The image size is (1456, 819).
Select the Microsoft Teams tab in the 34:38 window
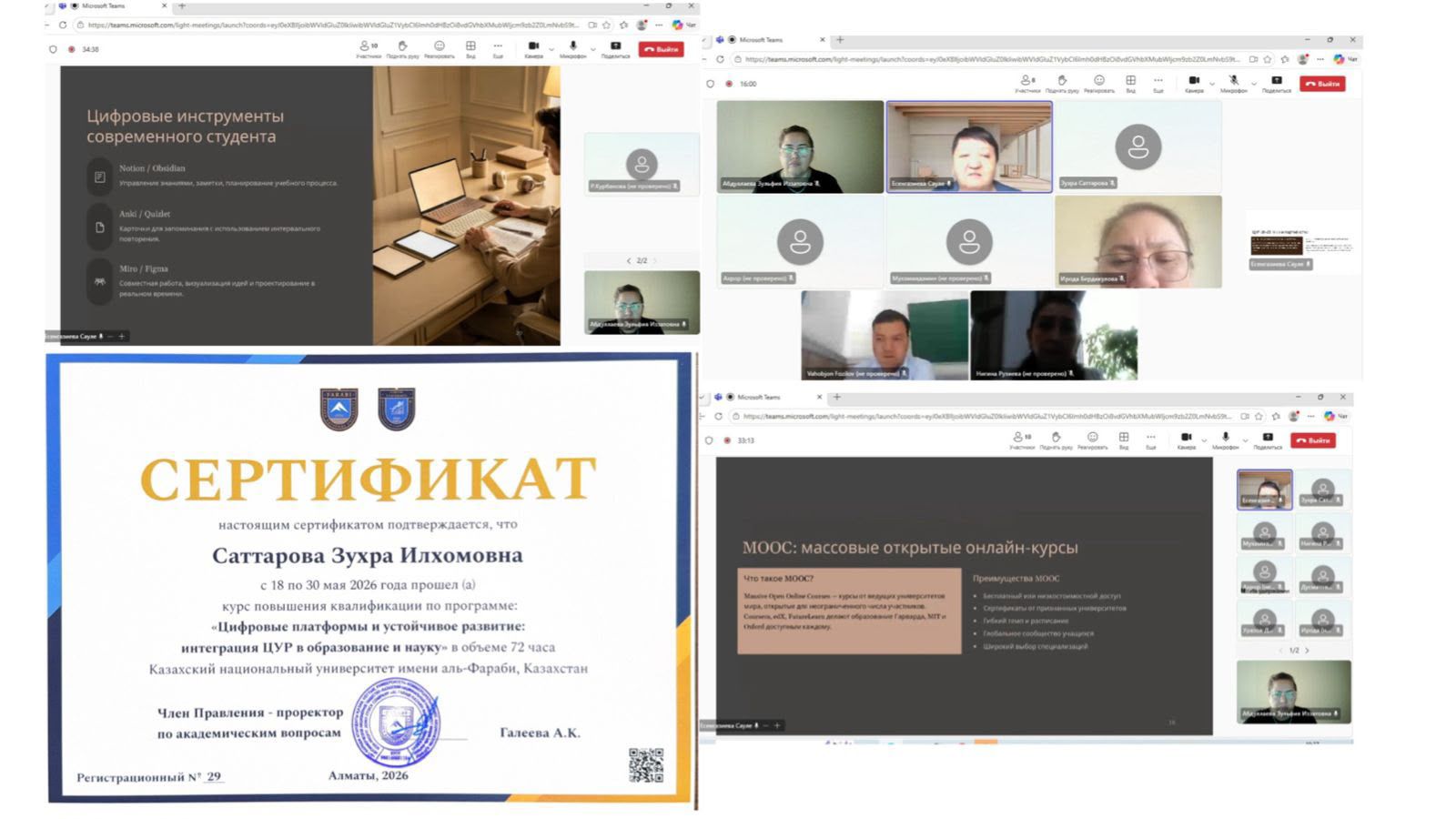pyautogui.click(x=114, y=6)
